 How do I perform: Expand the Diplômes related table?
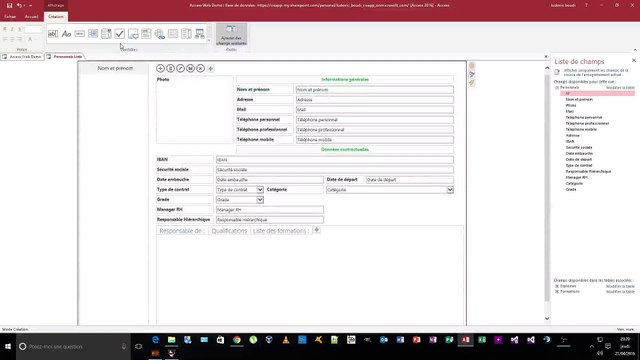tap(557, 287)
